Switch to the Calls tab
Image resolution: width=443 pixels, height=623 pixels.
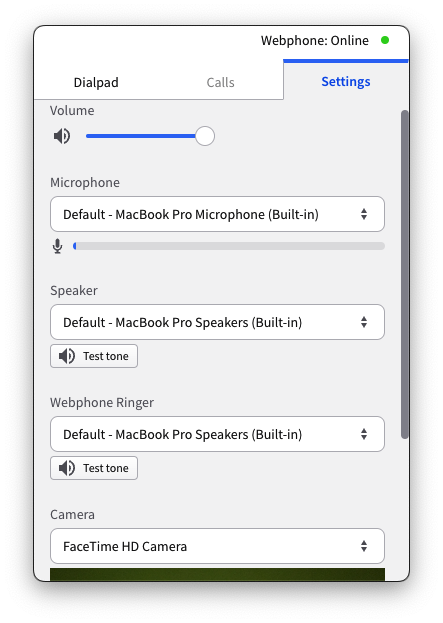(x=221, y=82)
